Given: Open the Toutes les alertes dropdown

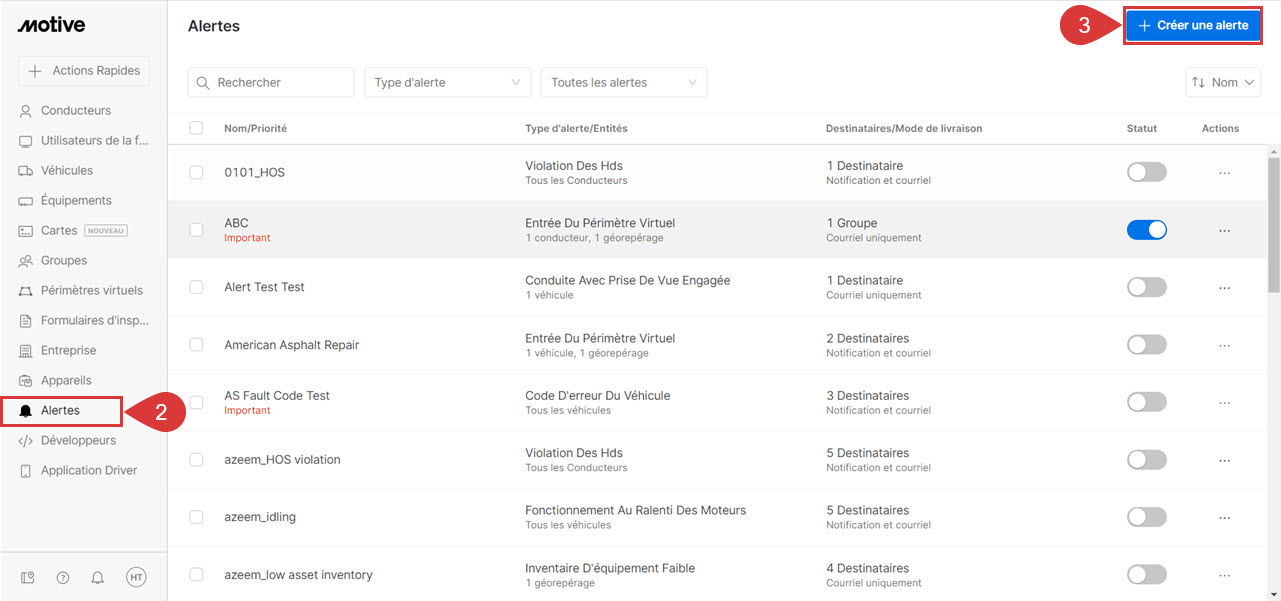Looking at the screenshot, I should [x=624, y=83].
